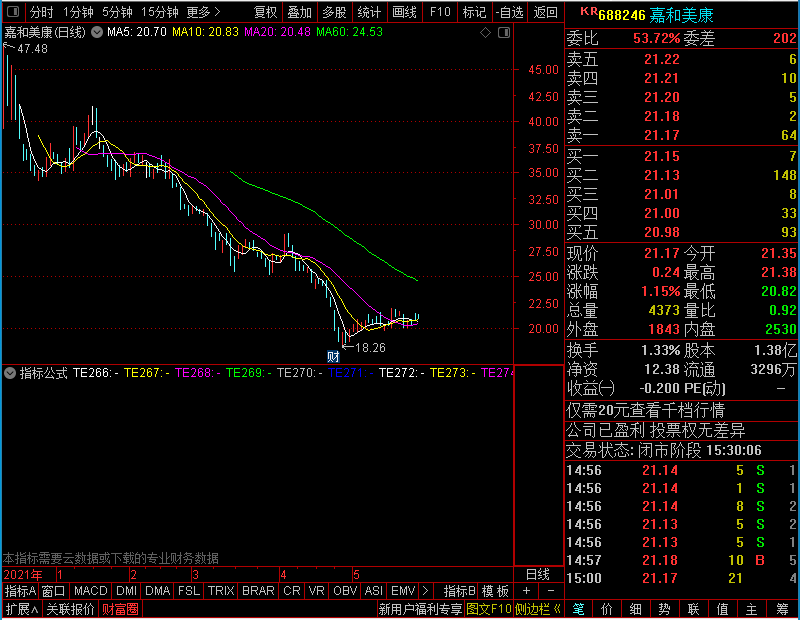Image resolution: width=800 pixels, height=620 pixels.
Task: Click the 卖一 price 21.17
Action: [x=662, y=135]
